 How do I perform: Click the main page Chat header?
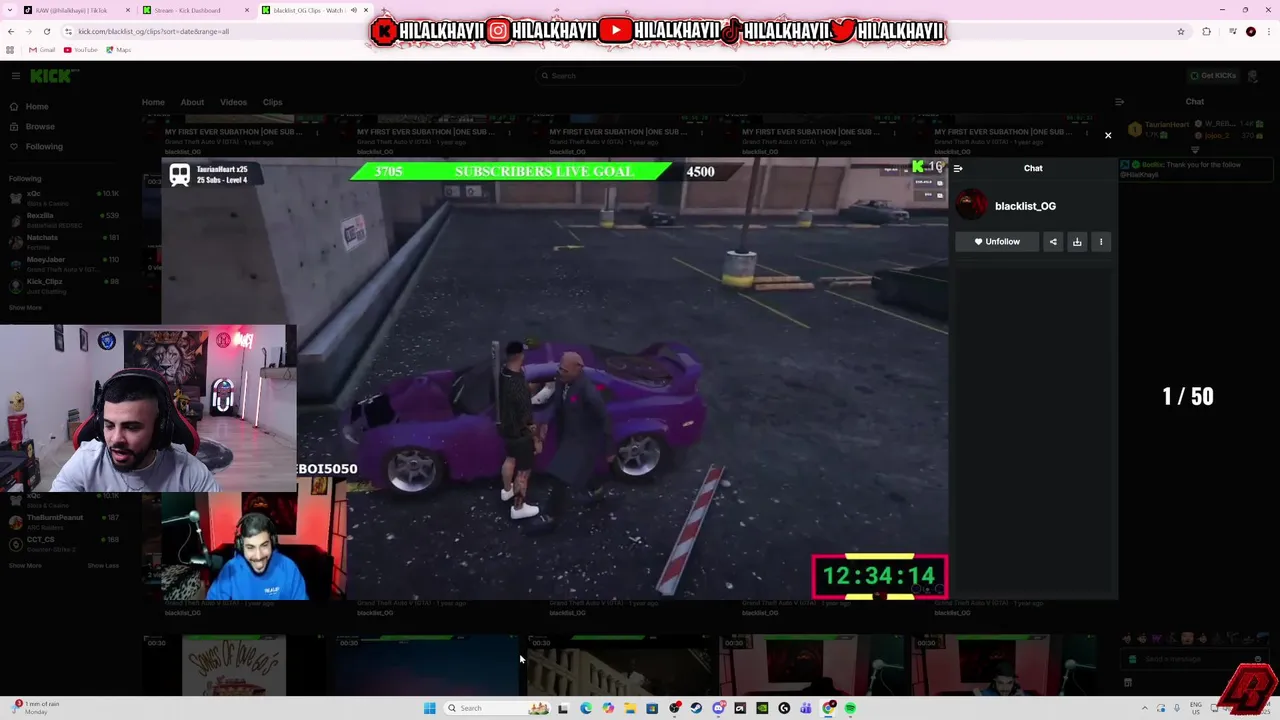click(x=1195, y=101)
